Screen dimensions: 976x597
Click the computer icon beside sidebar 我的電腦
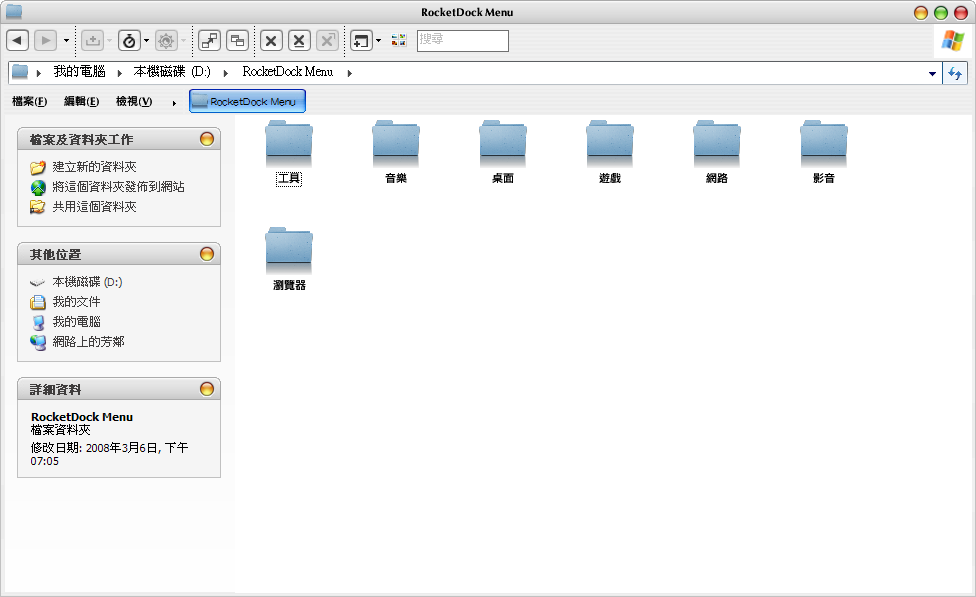click(x=38, y=322)
